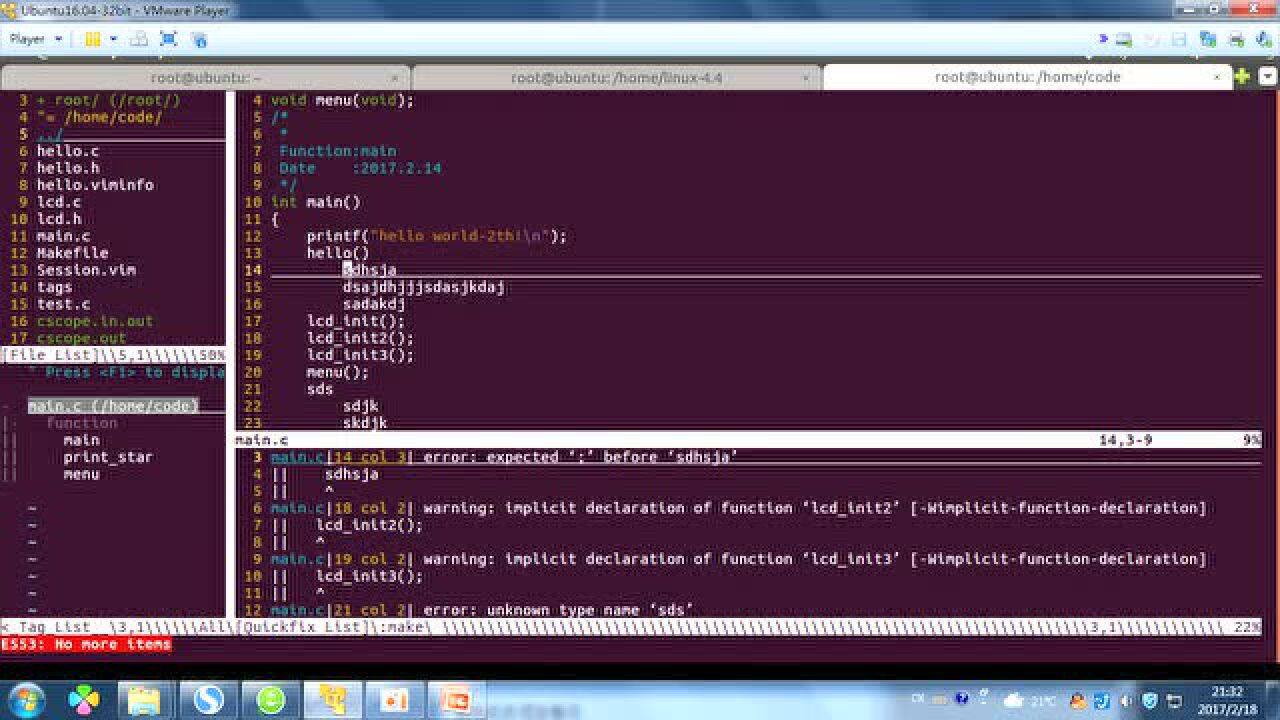Viewport: 1280px width, 720px height.
Task: Close the root@ubuntu: /home/code tab
Action: pos(1217,77)
